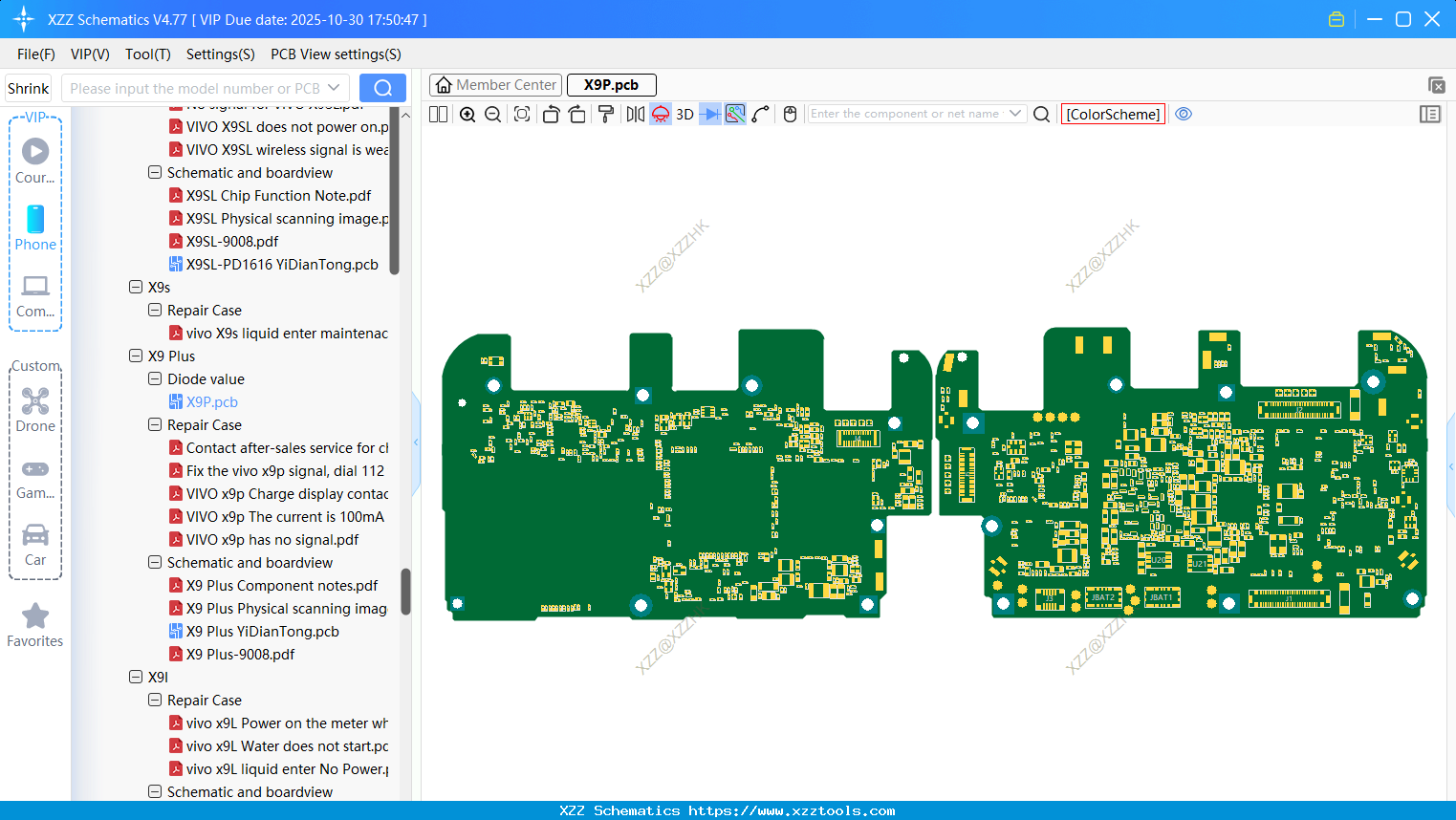This screenshot has height=820, width=1456.
Task: Collapse the X9 Plus tree node
Action: pyautogui.click(x=136, y=356)
